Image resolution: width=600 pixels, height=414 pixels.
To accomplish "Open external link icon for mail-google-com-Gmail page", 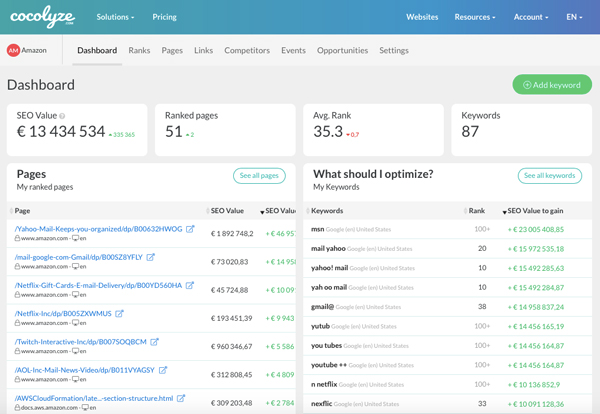I will (x=151, y=257).
